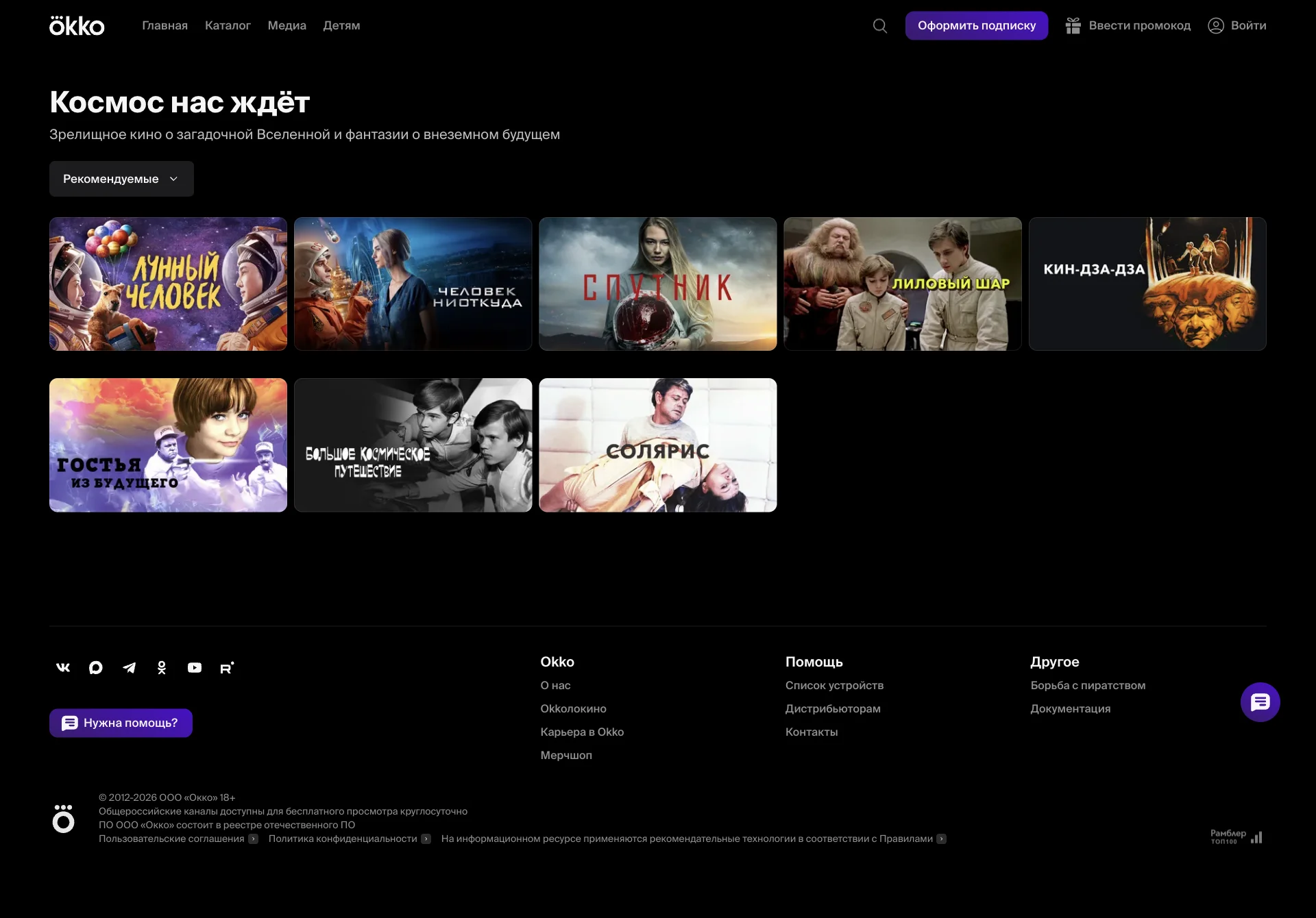This screenshot has height=918, width=1316.
Task: Open the VK social network icon
Action: coord(63,667)
